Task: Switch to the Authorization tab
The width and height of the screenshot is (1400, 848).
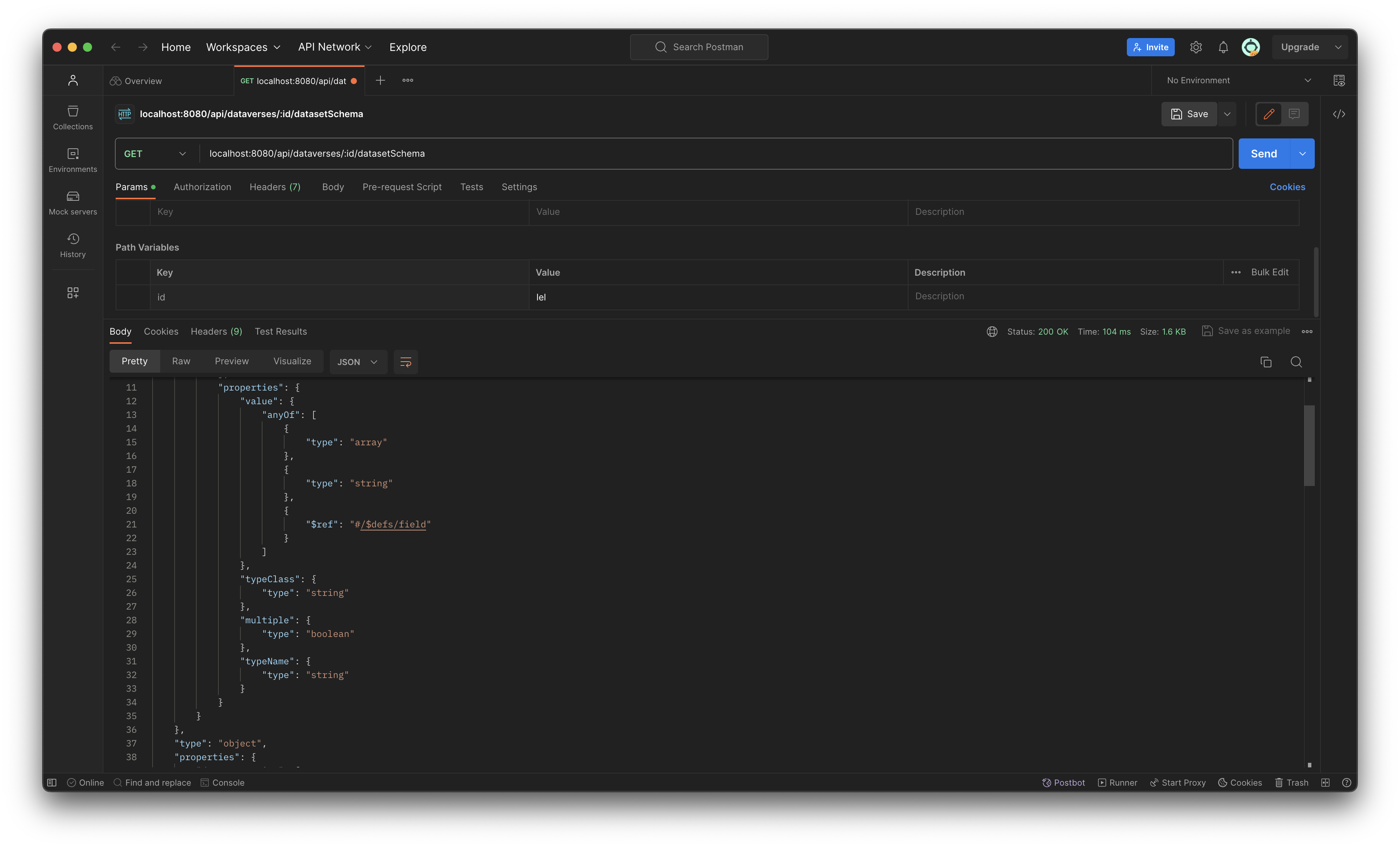Action: point(202,187)
